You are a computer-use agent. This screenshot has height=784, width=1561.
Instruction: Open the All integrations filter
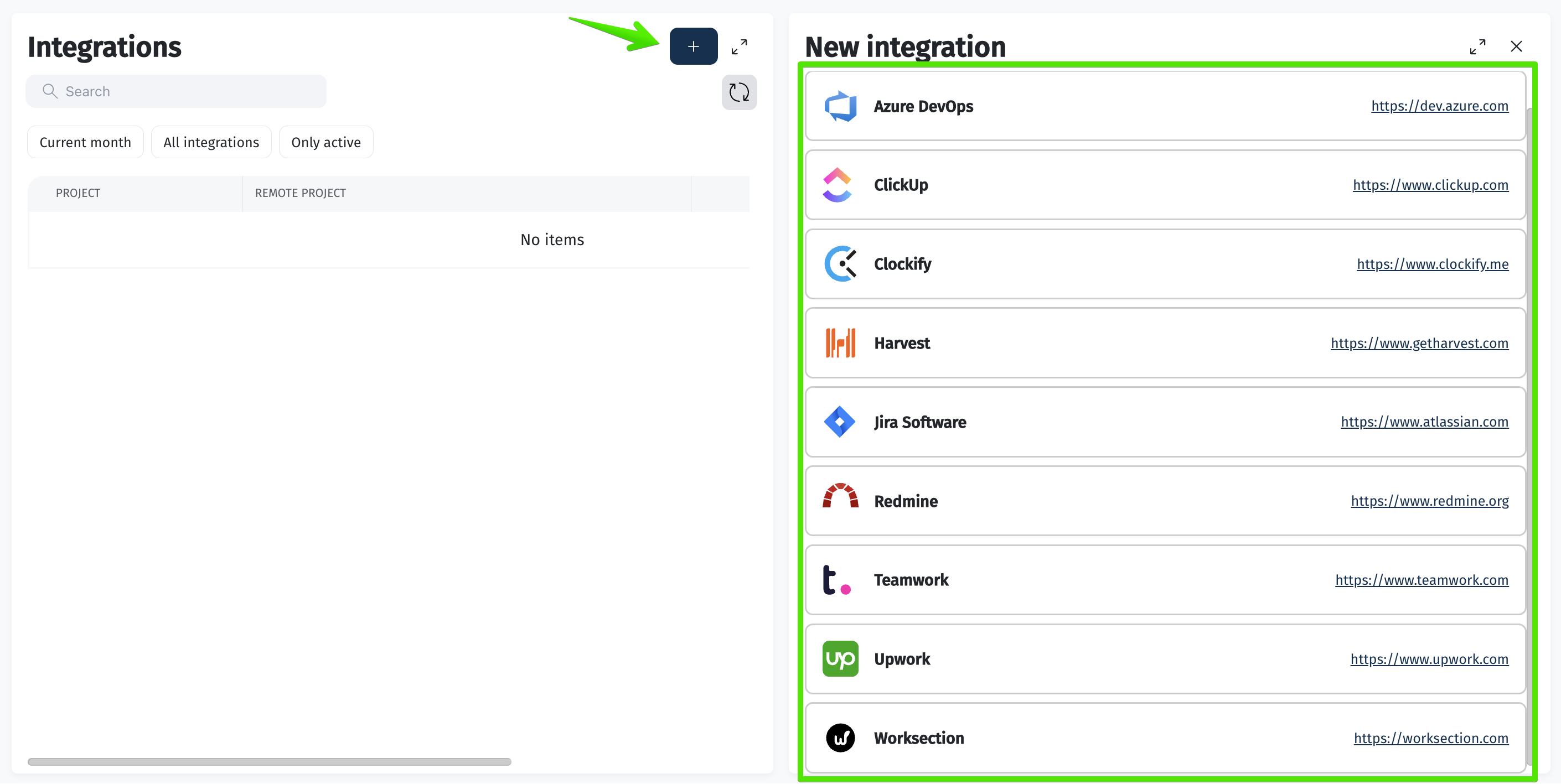pyautogui.click(x=211, y=142)
